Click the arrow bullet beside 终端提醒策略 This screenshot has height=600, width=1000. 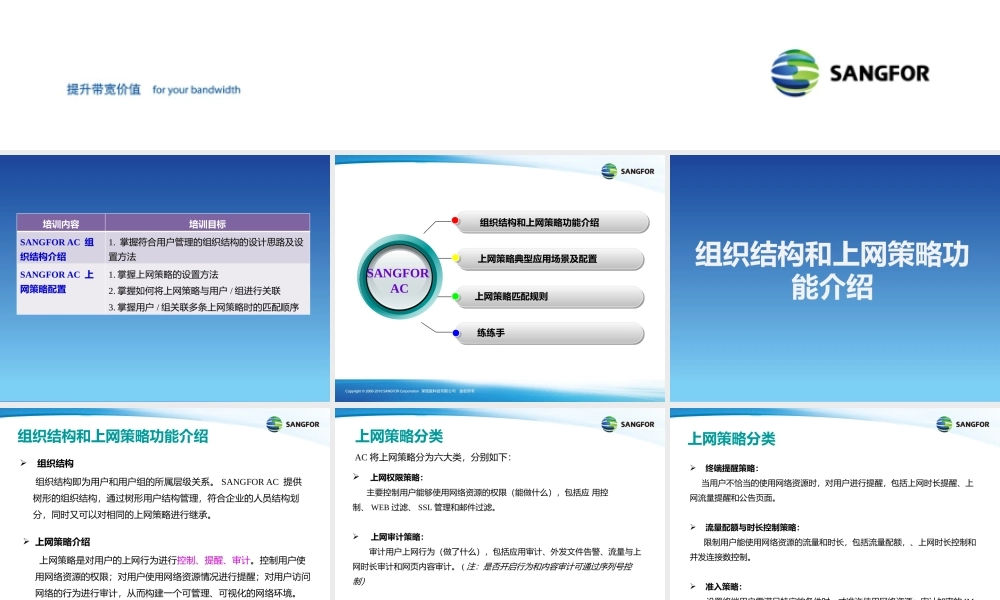point(693,468)
